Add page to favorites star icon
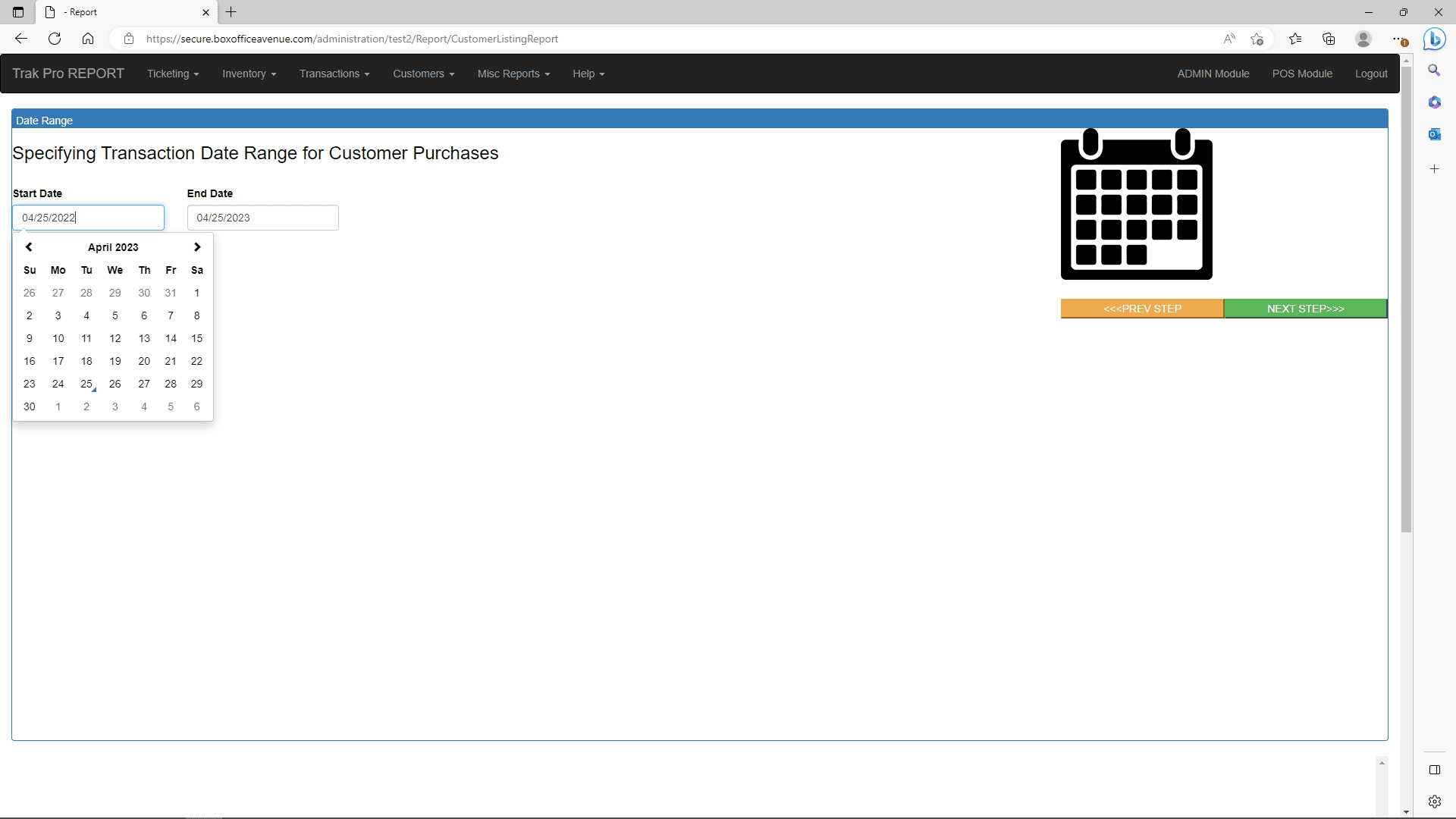 click(x=1257, y=39)
